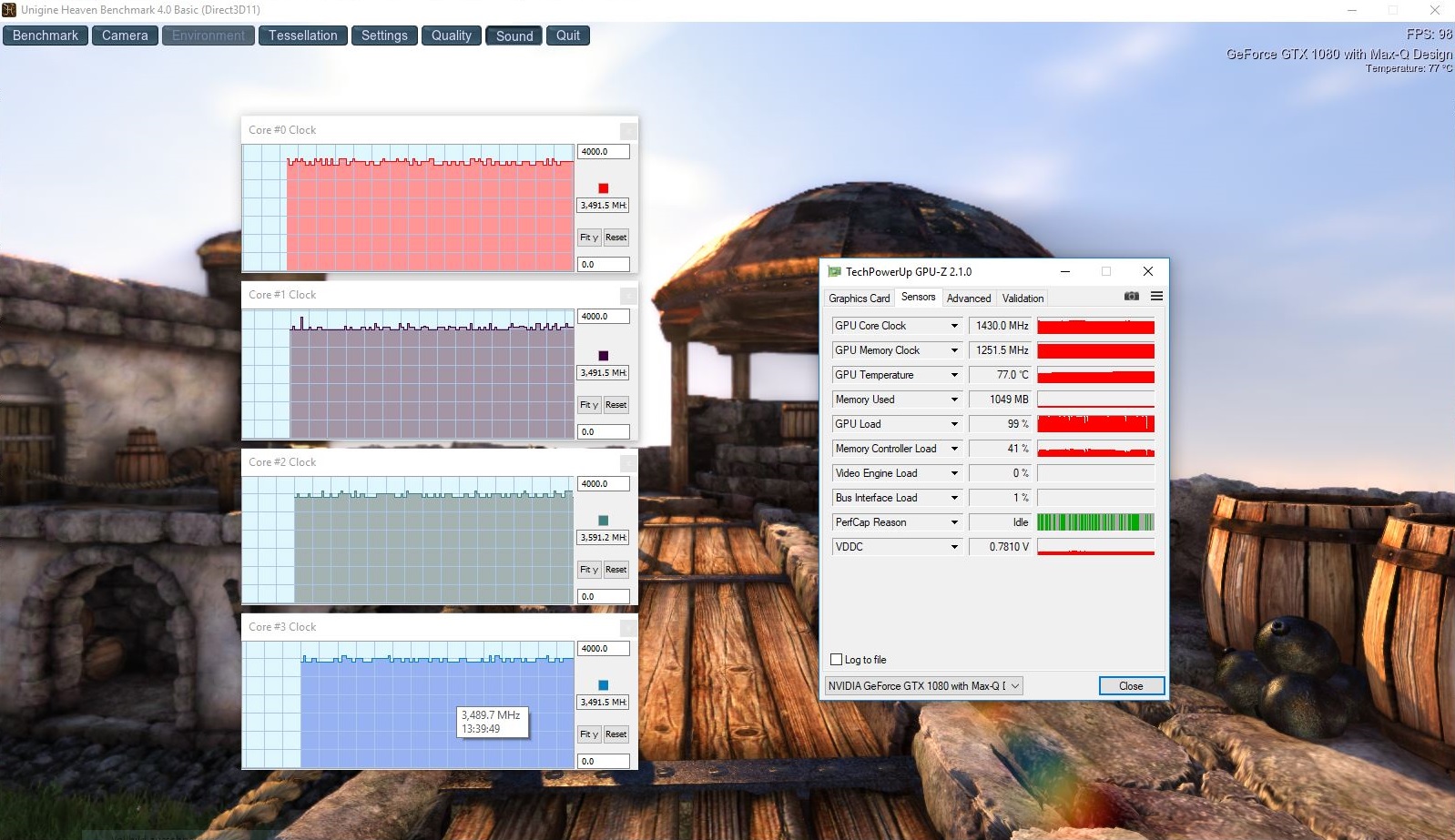The height and width of the screenshot is (840, 1455).
Task: Click the 0.0 min field of Core #3
Action: [604, 762]
